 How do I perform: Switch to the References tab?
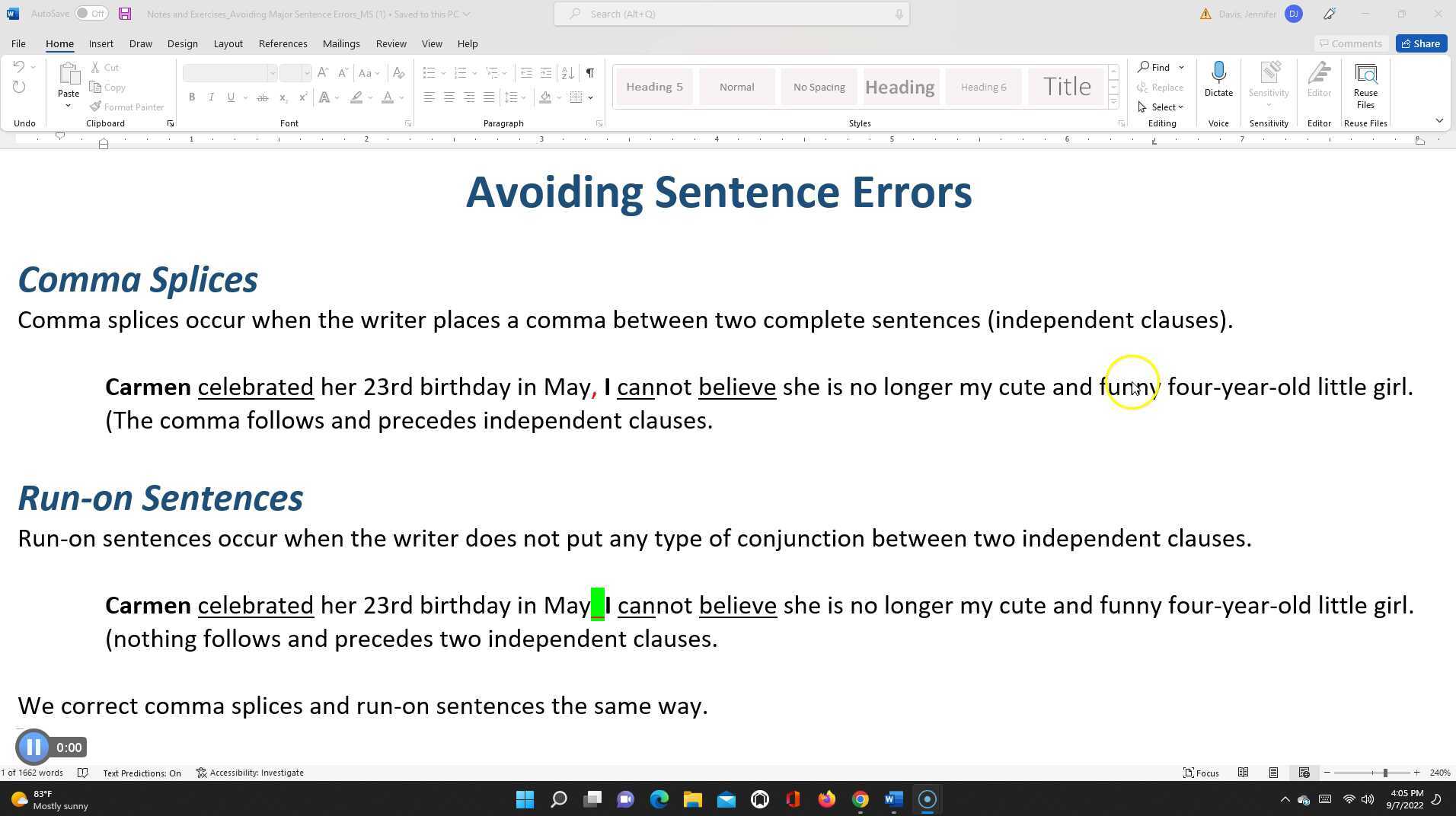pos(283,43)
